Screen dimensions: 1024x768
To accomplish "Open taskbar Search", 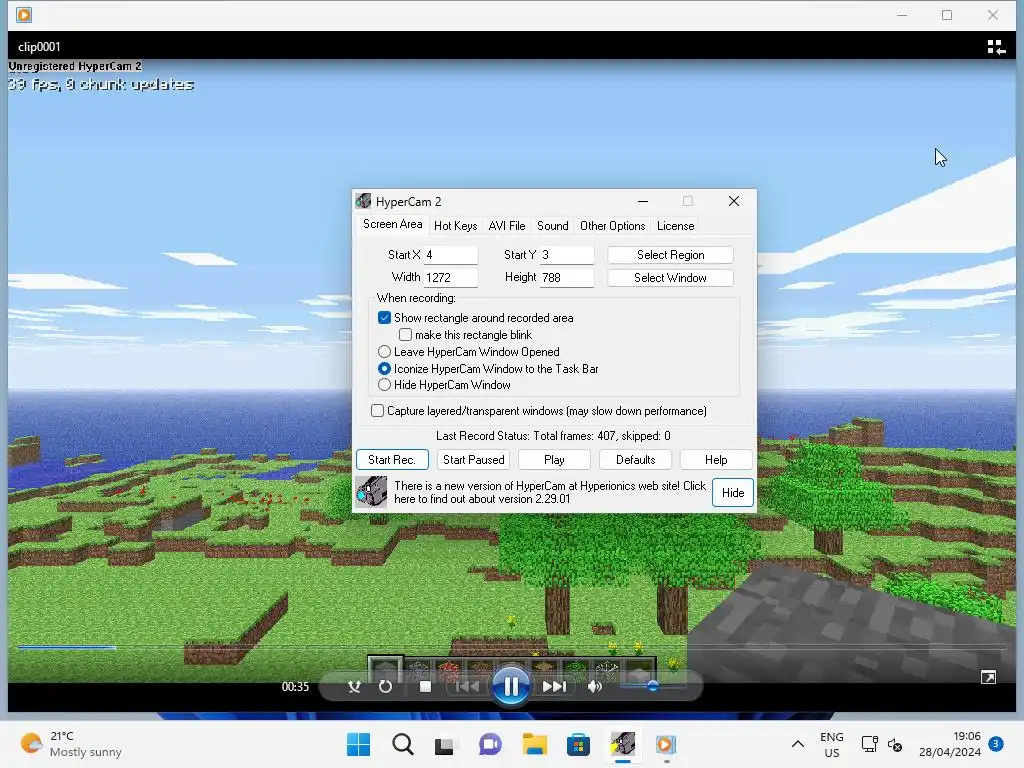I will (x=402, y=744).
